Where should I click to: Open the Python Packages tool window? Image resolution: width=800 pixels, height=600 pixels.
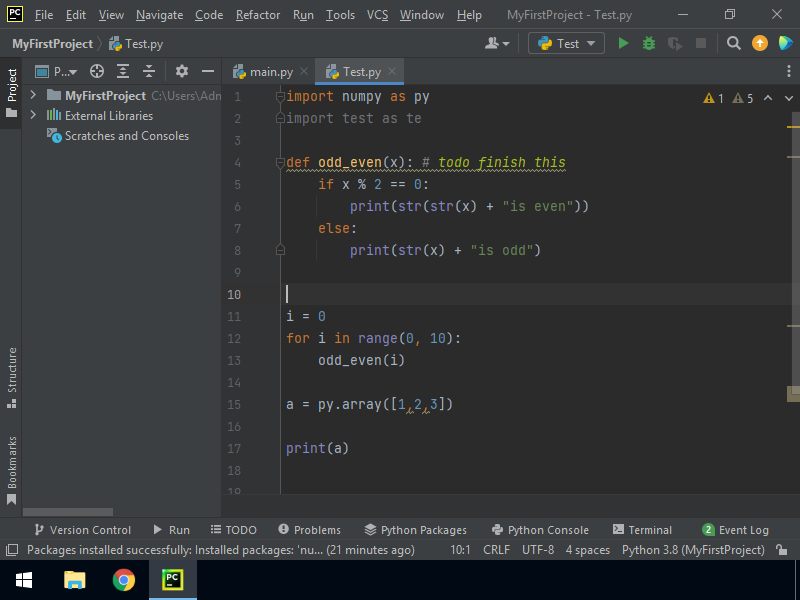[415, 530]
